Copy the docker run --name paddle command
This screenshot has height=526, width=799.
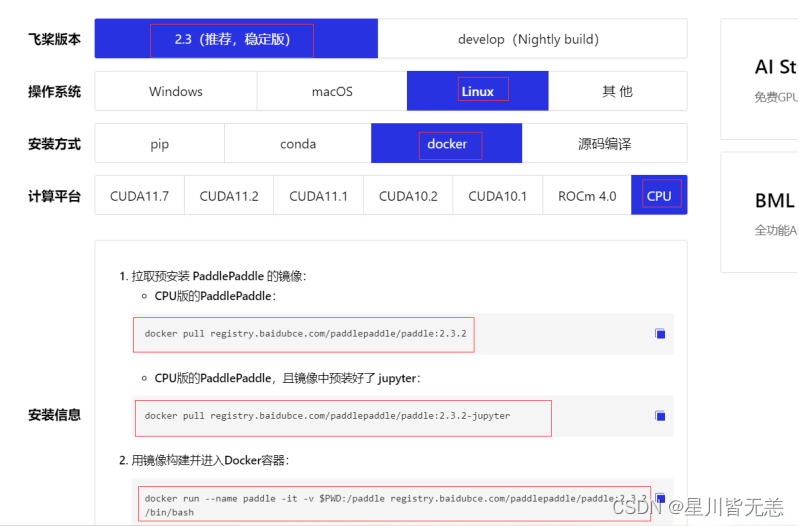660,498
